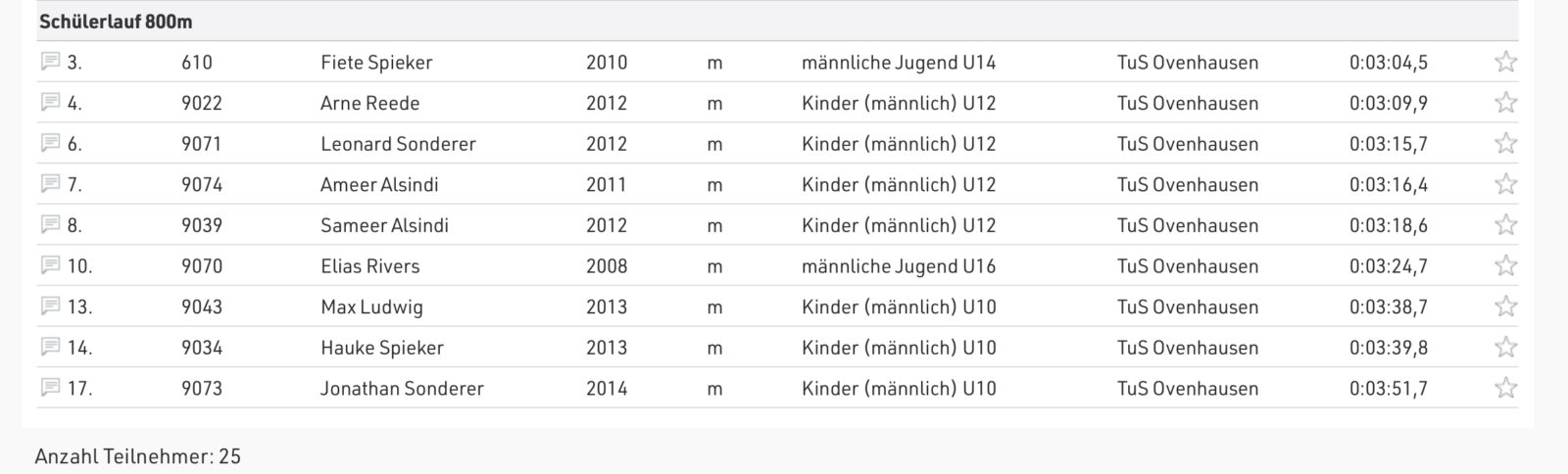Collapse the Schülerlauf 800m section header
The width and height of the screenshot is (1568, 474).
[777, 22]
